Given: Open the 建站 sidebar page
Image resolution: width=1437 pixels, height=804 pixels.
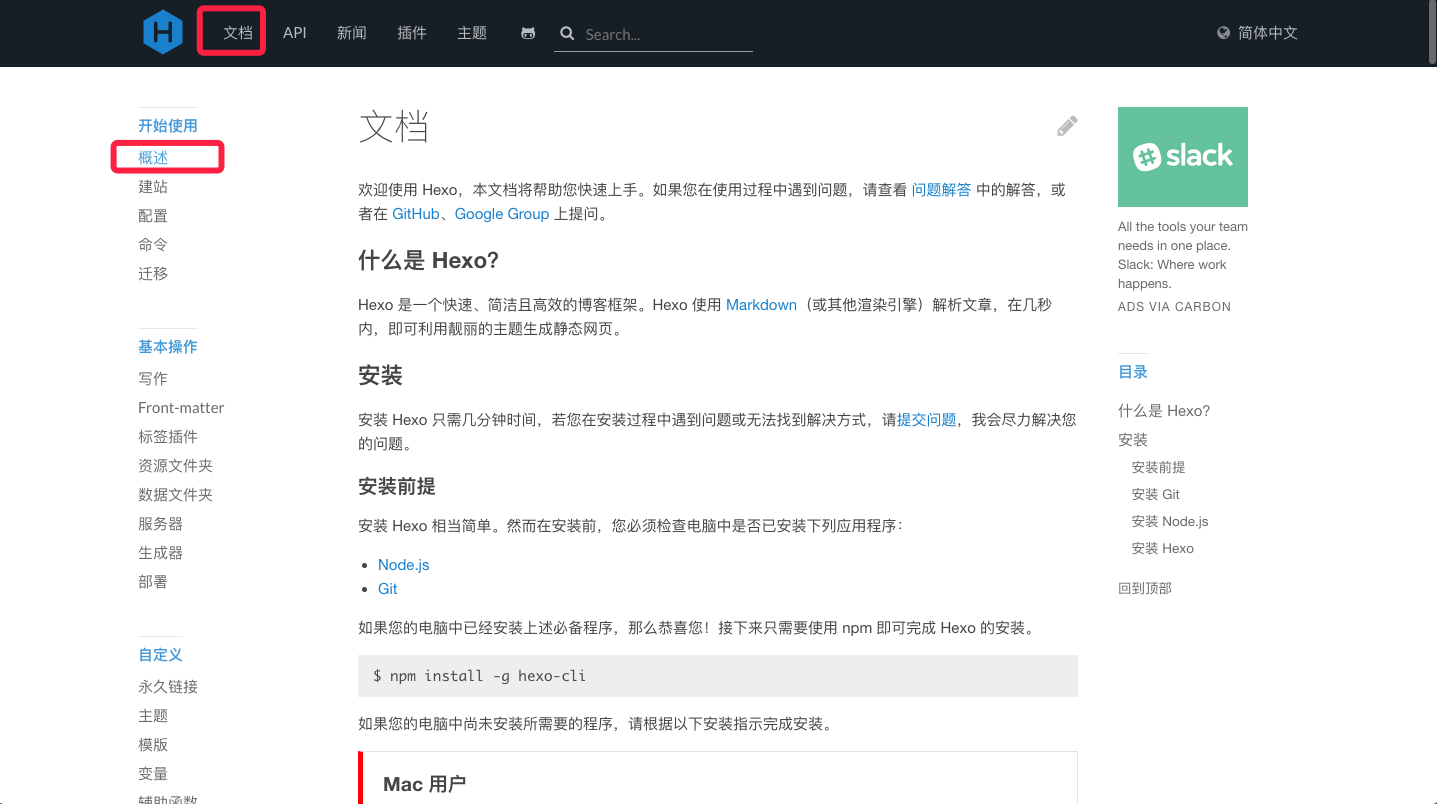Looking at the screenshot, I should (x=153, y=186).
